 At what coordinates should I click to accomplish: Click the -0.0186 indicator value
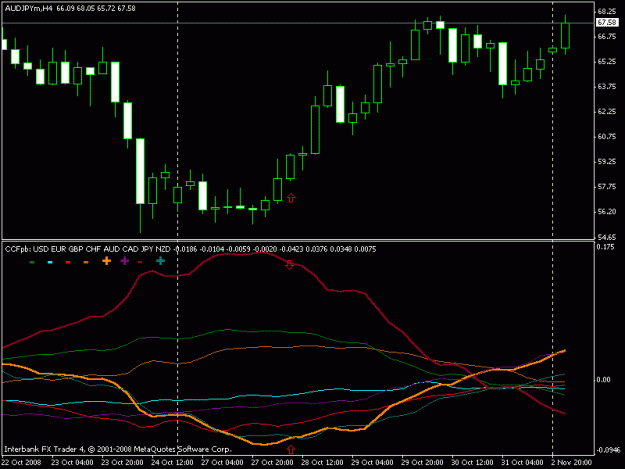[x=185, y=249]
